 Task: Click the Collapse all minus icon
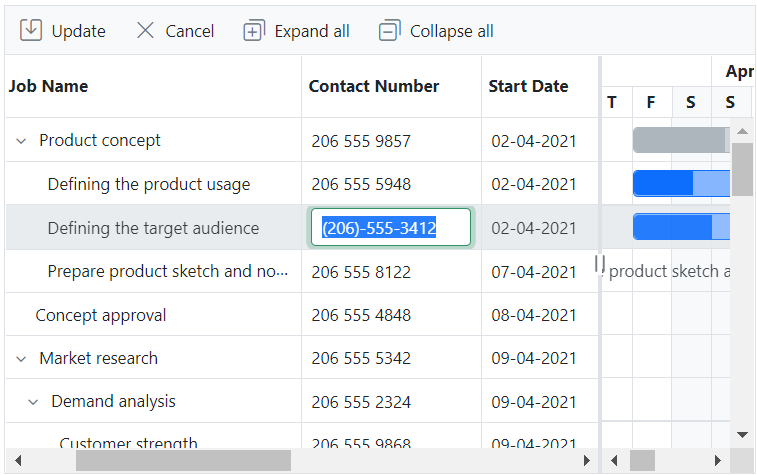389,31
